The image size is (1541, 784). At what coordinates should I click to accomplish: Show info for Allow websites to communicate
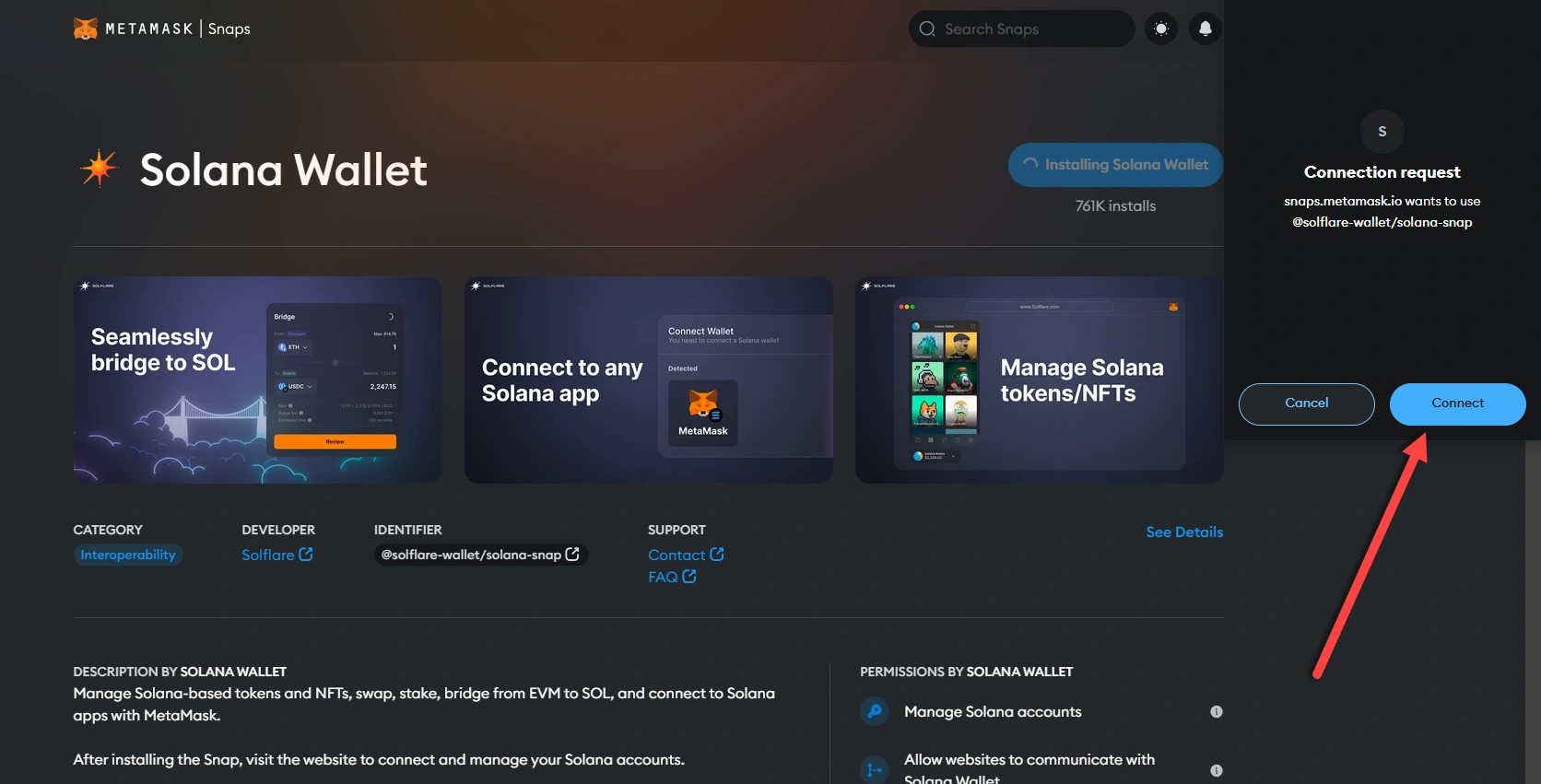(x=1217, y=770)
